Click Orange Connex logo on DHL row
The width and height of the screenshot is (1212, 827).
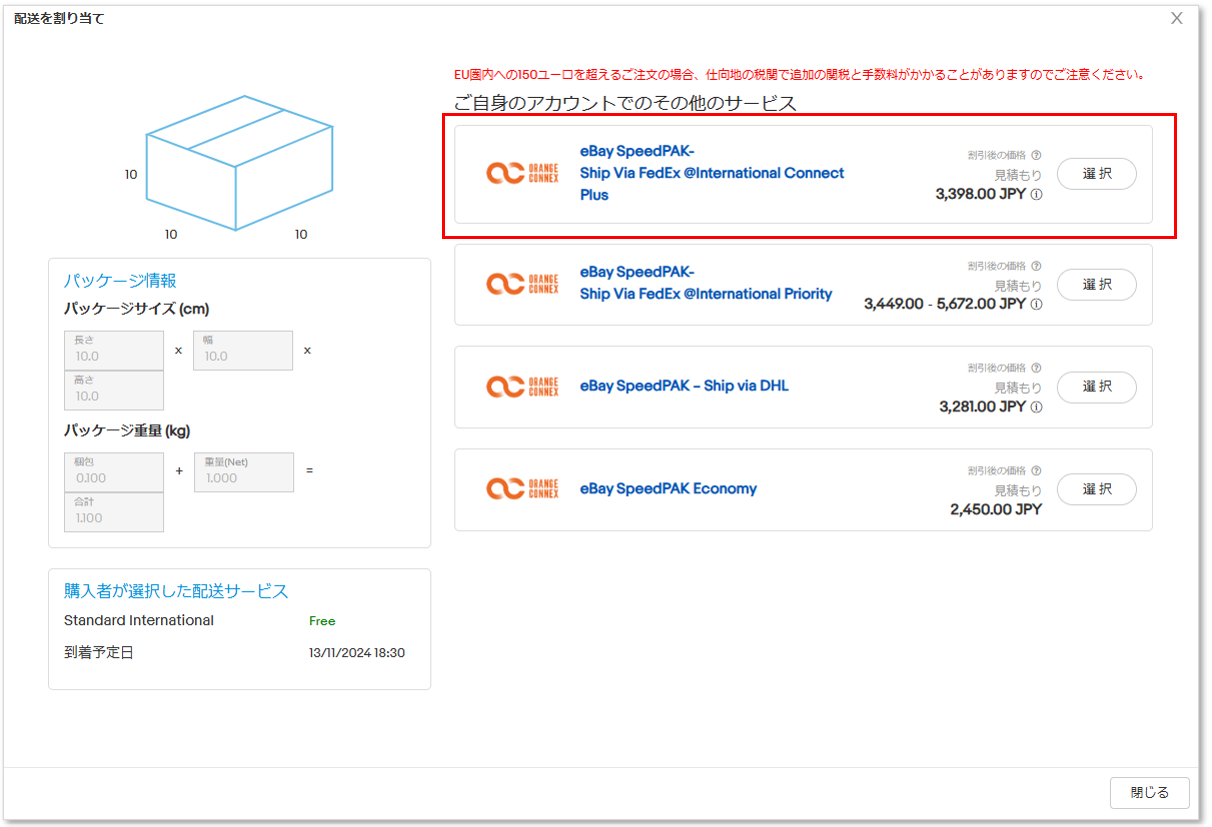tap(522, 386)
